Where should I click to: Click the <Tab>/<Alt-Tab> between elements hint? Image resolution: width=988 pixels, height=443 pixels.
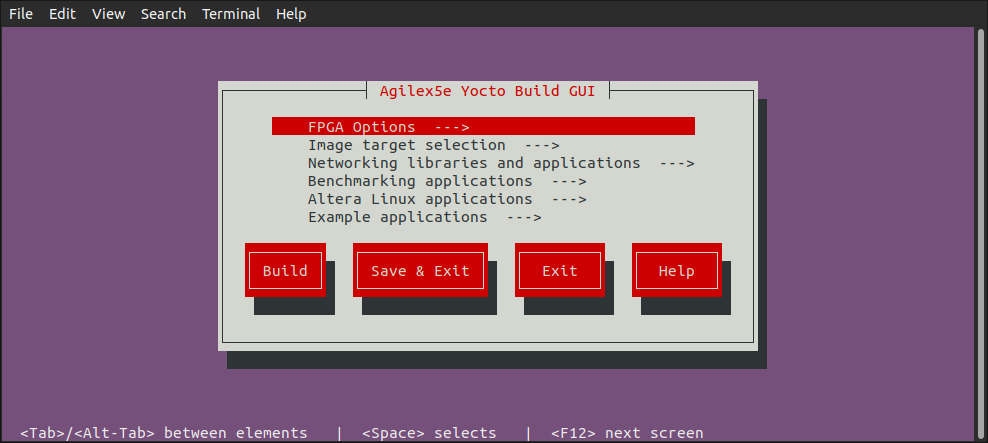tap(164, 434)
